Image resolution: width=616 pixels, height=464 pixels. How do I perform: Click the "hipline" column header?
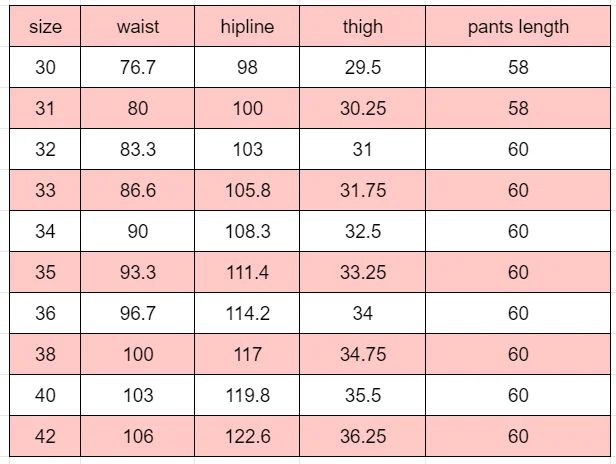[247, 27]
